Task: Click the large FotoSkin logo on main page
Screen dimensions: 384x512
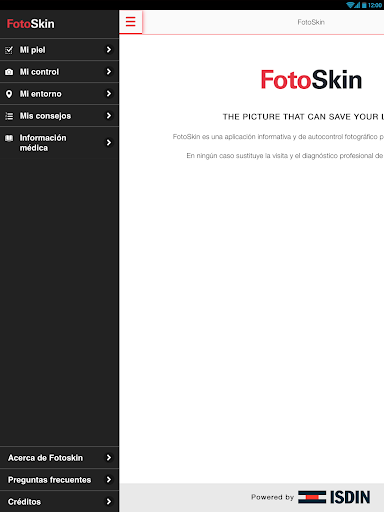Action: (311, 80)
